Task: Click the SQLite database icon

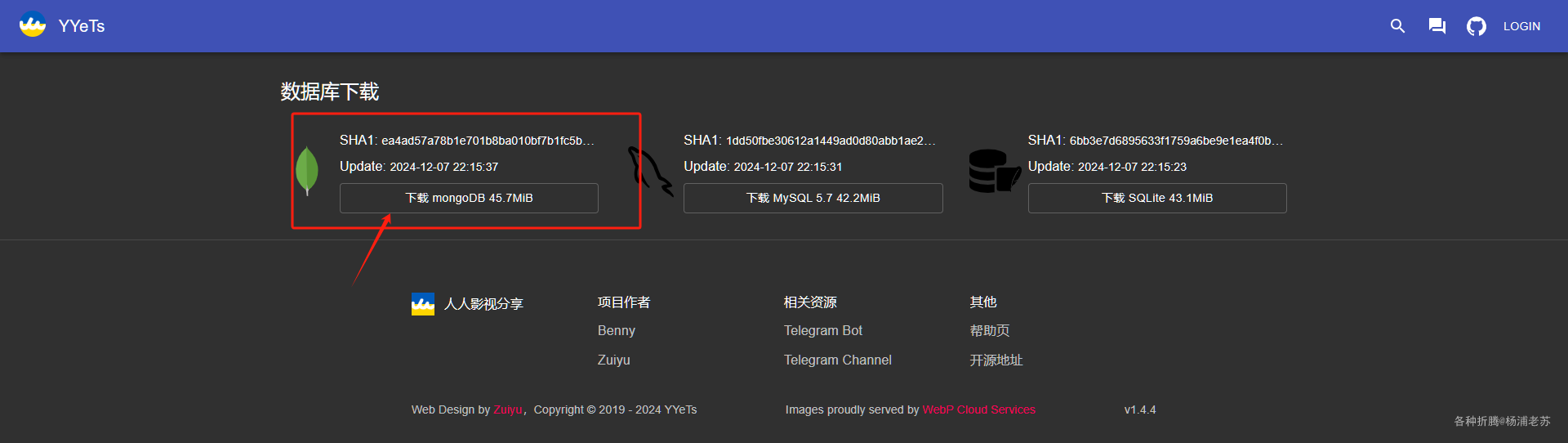Action: [x=994, y=171]
